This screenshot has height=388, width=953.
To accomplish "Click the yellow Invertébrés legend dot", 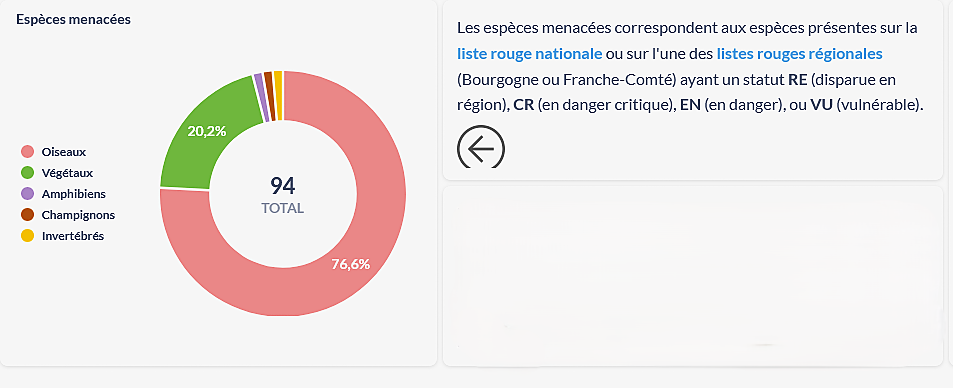I will click(27, 236).
